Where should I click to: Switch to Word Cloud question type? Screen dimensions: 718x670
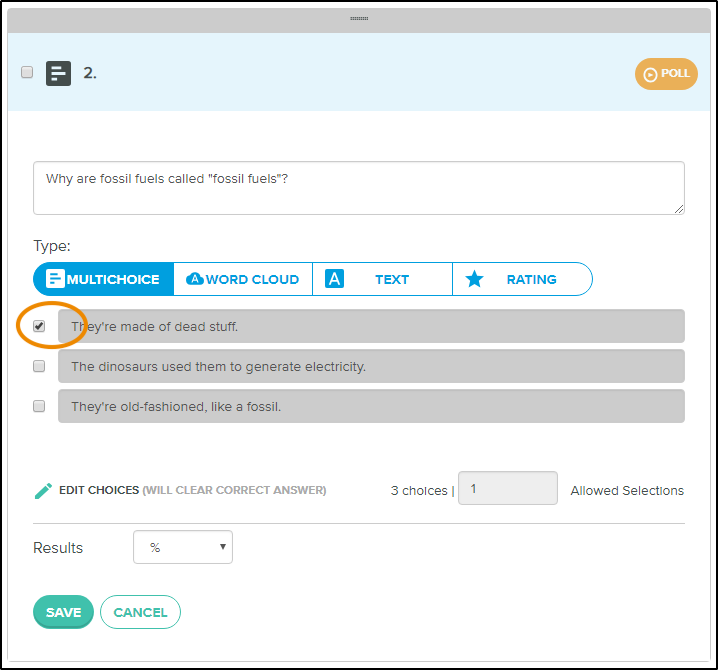[x=243, y=279]
